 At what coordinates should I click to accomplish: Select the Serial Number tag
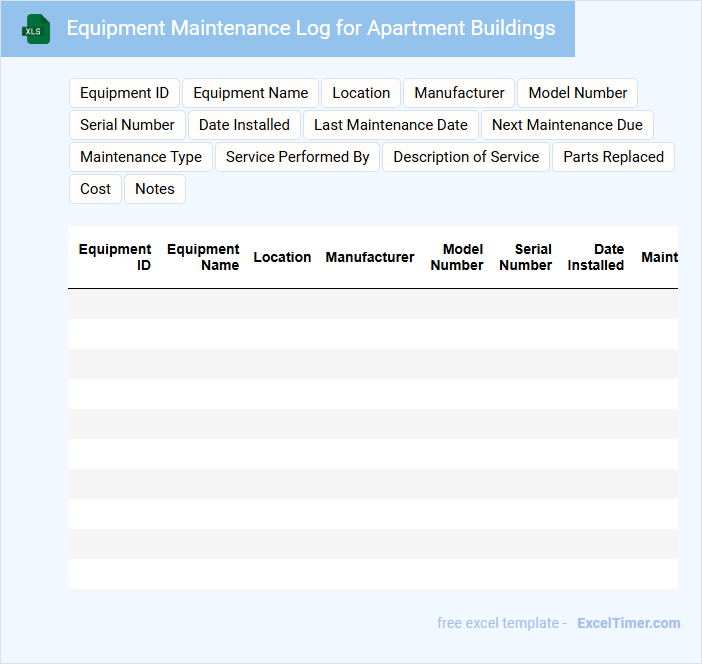pyautogui.click(x=127, y=125)
